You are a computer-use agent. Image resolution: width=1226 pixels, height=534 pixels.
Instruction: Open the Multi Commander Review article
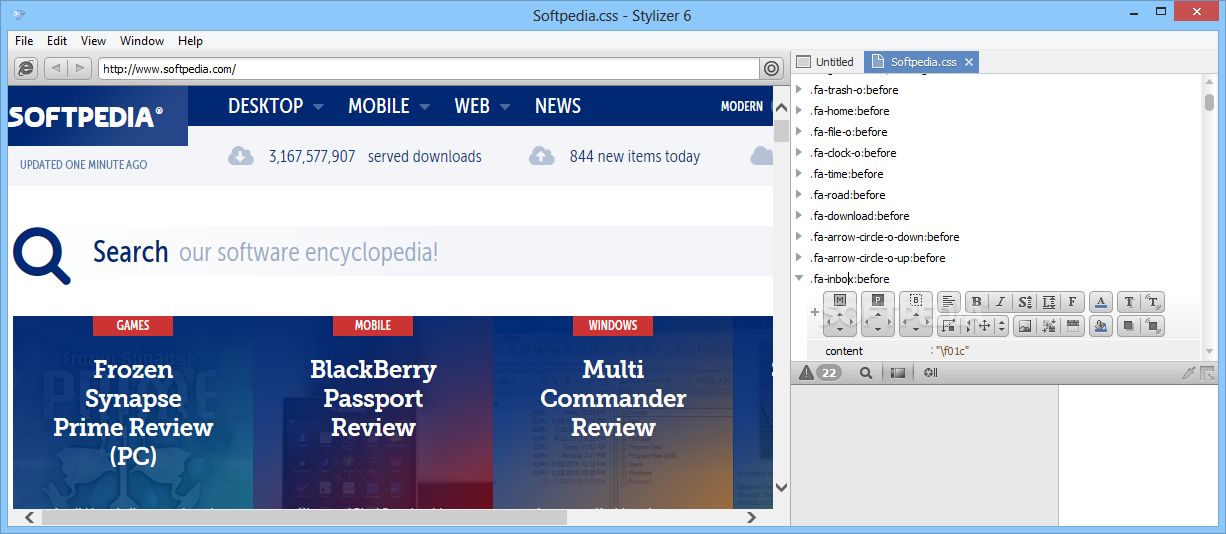613,398
